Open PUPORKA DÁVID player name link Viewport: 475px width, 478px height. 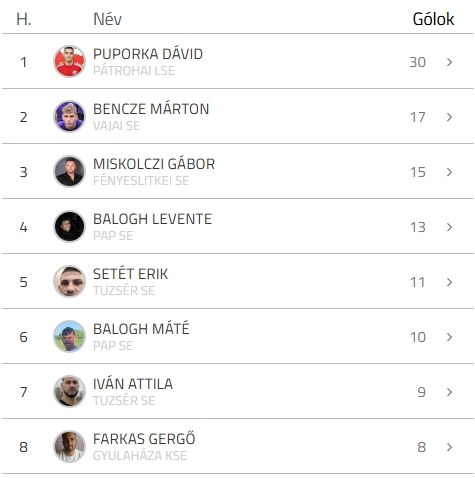pos(148,54)
